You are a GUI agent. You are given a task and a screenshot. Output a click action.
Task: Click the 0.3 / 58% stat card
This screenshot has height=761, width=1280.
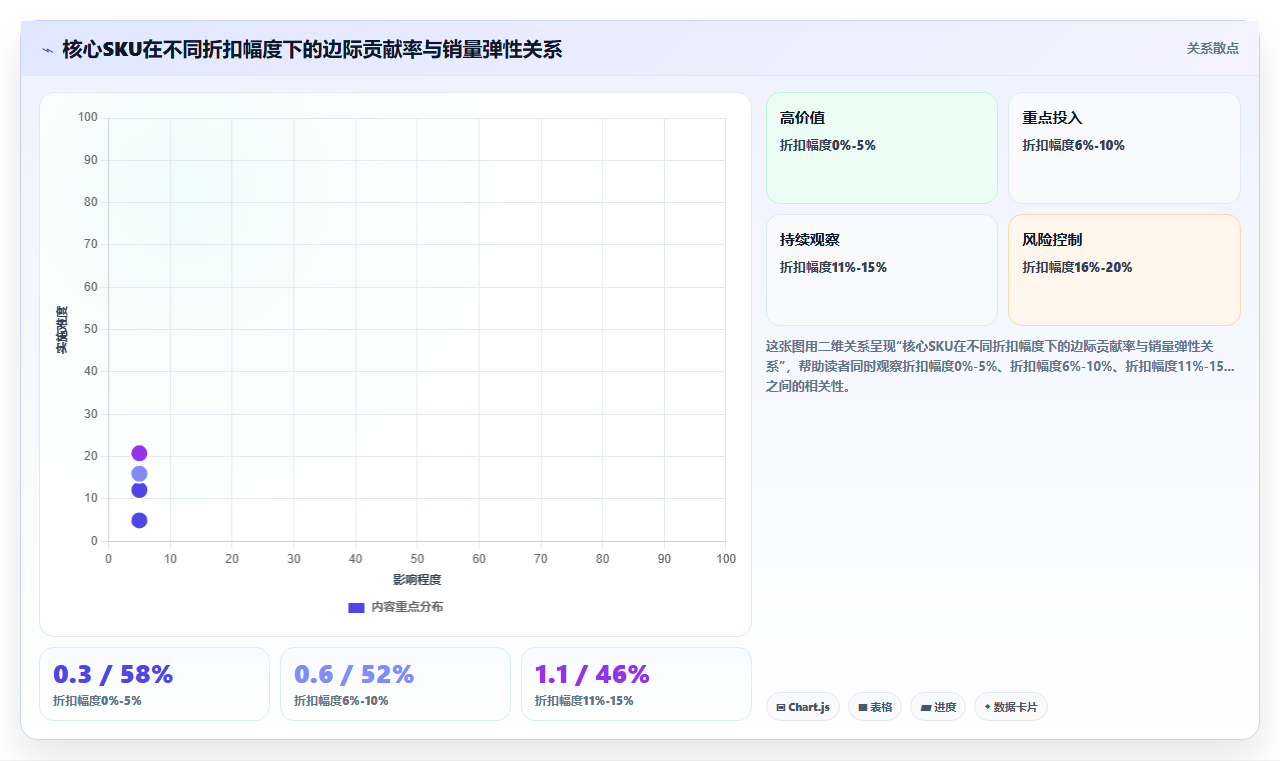coord(154,684)
